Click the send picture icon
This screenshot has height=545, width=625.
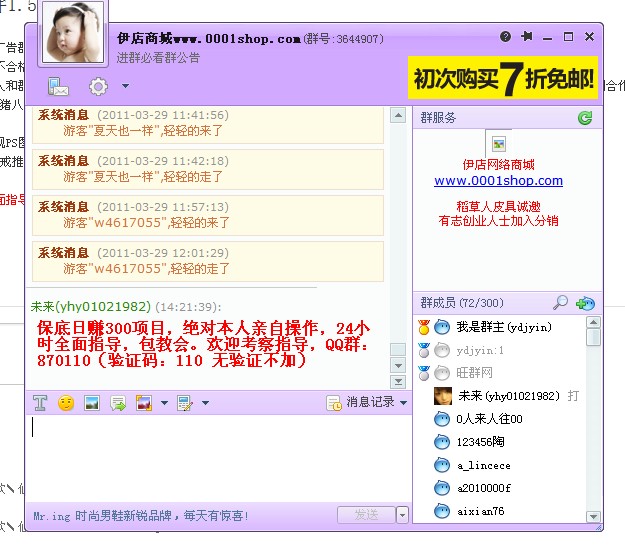click(x=92, y=403)
